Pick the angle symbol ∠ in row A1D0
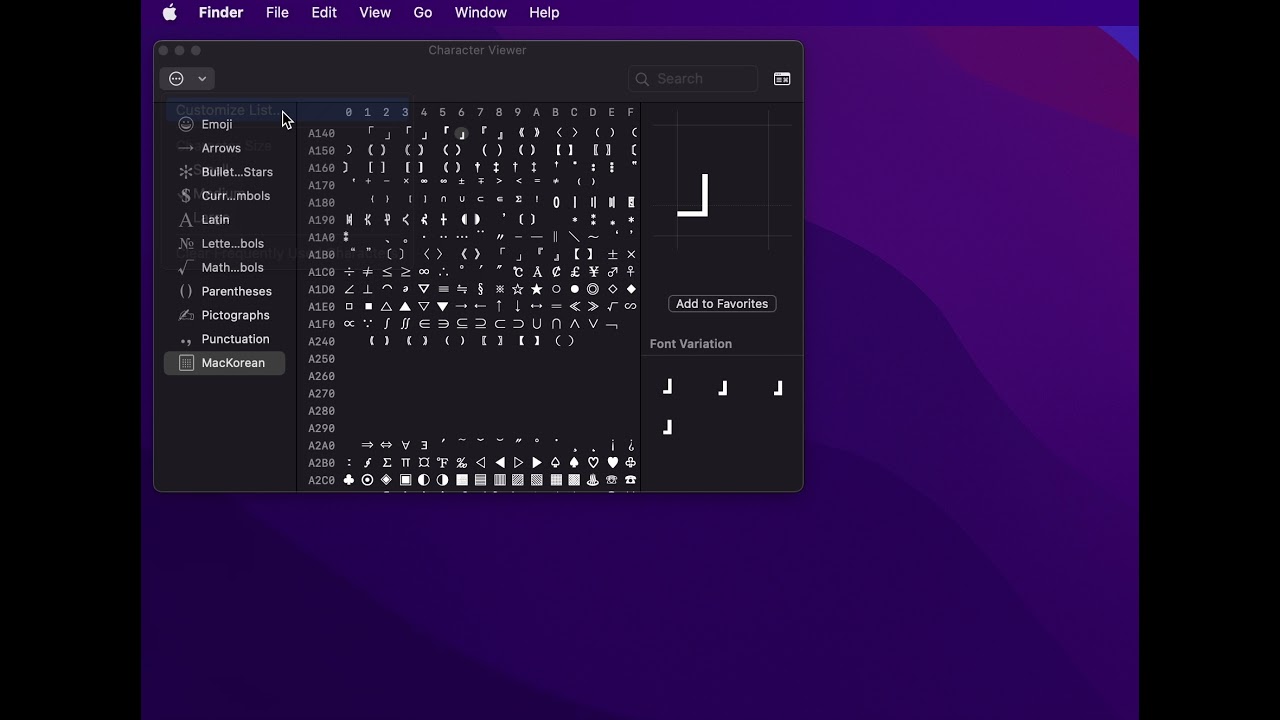Screen dimensions: 1280x720 [x=349, y=289]
